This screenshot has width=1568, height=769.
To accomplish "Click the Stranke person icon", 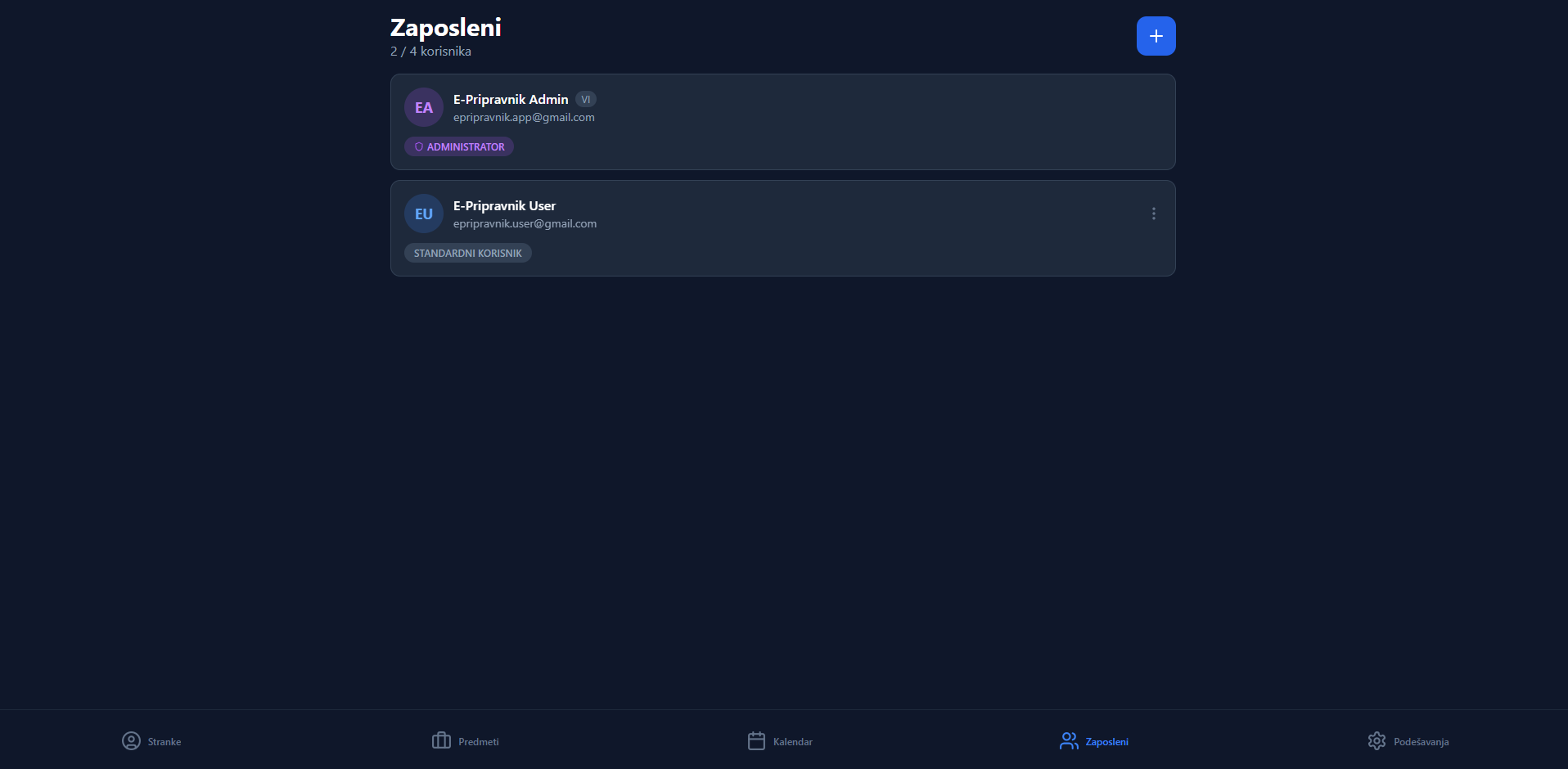I will (131, 741).
